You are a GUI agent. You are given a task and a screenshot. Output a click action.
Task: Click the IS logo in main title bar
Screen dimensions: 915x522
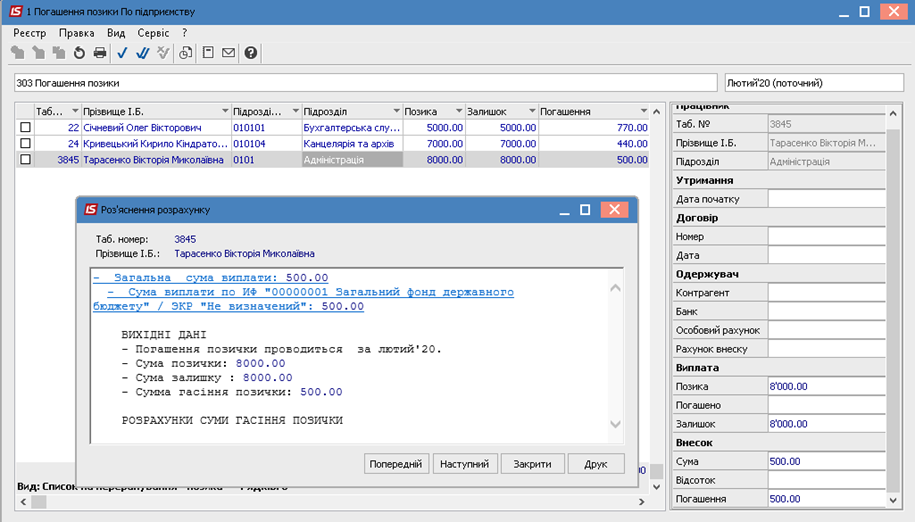(15, 12)
